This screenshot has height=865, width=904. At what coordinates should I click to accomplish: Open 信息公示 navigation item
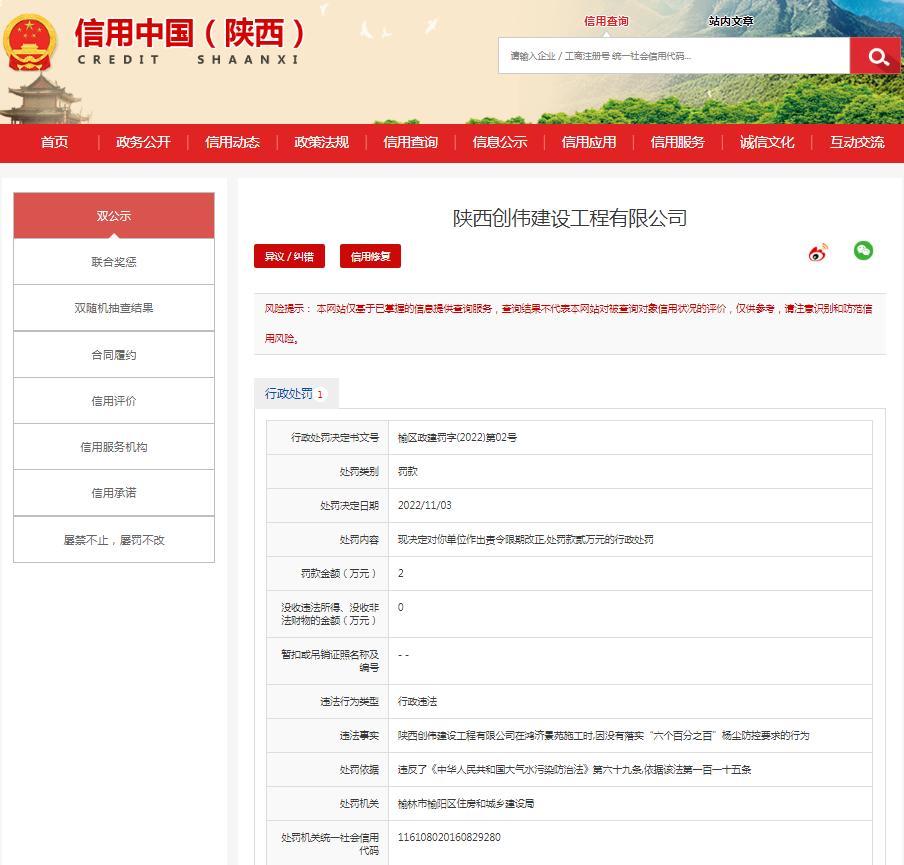point(500,142)
